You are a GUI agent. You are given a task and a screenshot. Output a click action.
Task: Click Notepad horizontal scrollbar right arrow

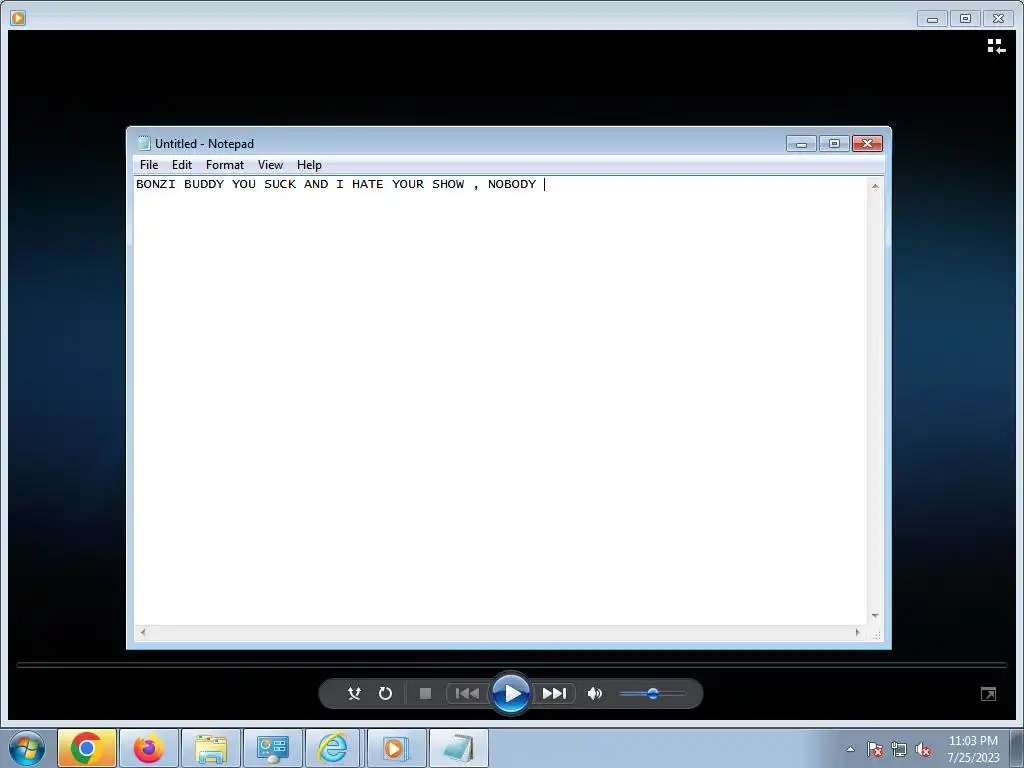tap(857, 632)
